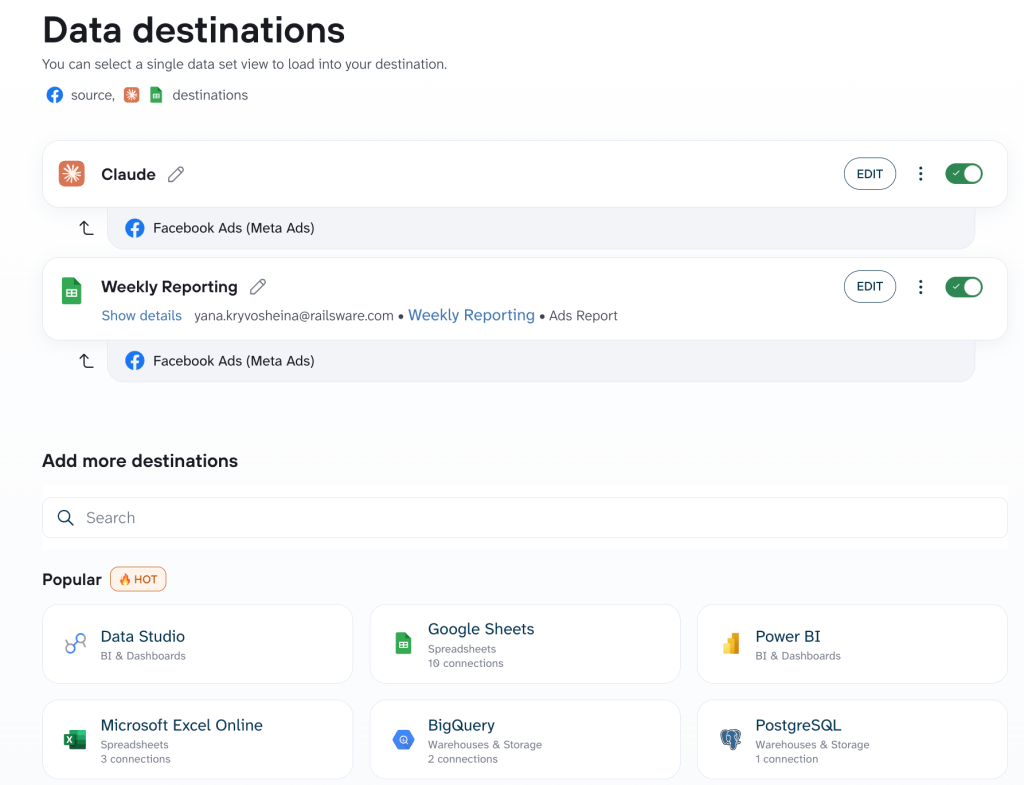Toggle off the Claude destination switch
This screenshot has width=1024, height=785.
(x=964, y=174)
